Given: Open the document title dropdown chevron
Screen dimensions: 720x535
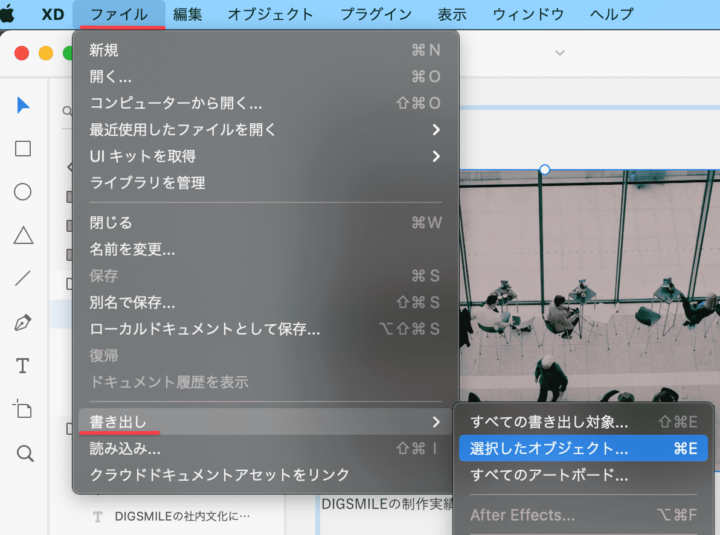Looking at the screenshot, I should pos(559,53).
